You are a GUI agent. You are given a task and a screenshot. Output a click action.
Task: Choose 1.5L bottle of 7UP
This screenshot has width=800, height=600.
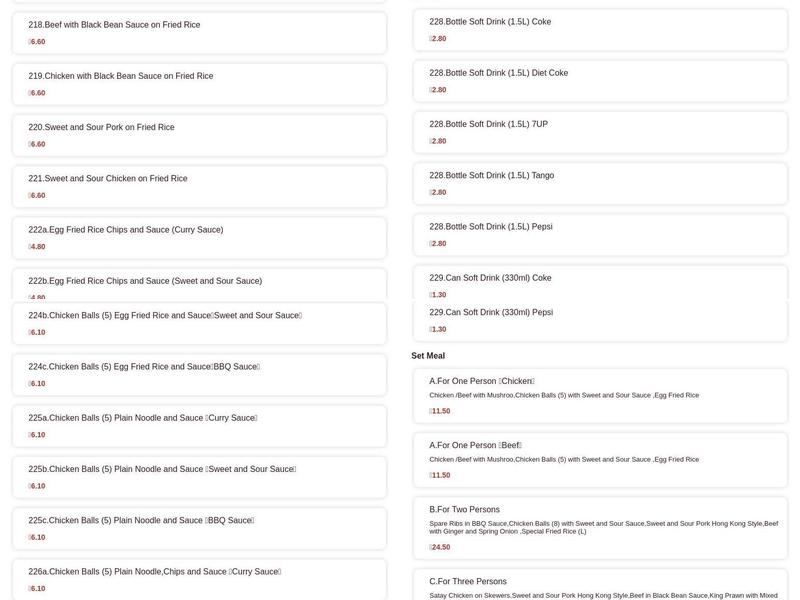(599, 132)
